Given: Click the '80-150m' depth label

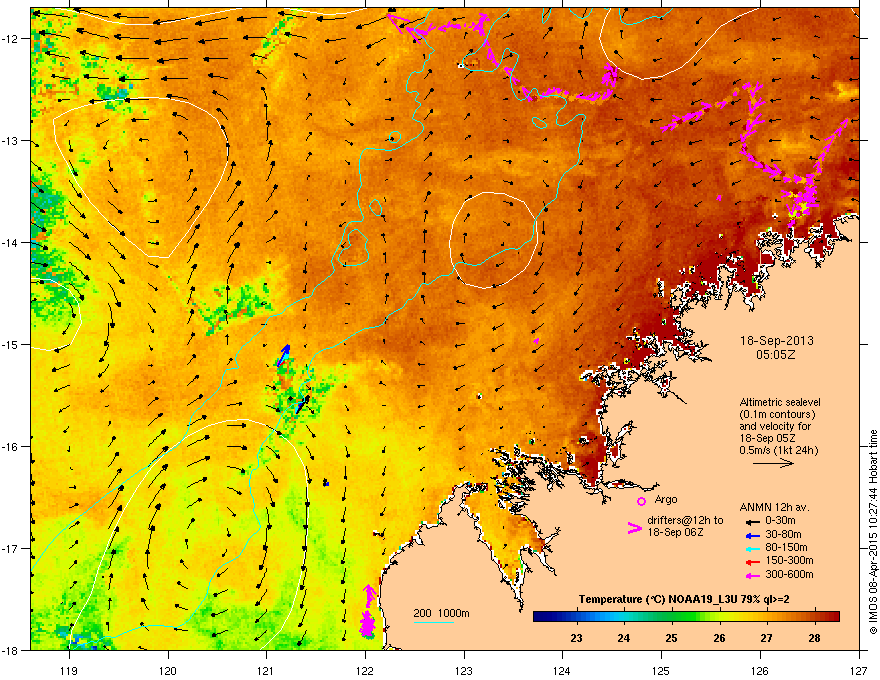Looking at the screenshot, I should point(786,548).
